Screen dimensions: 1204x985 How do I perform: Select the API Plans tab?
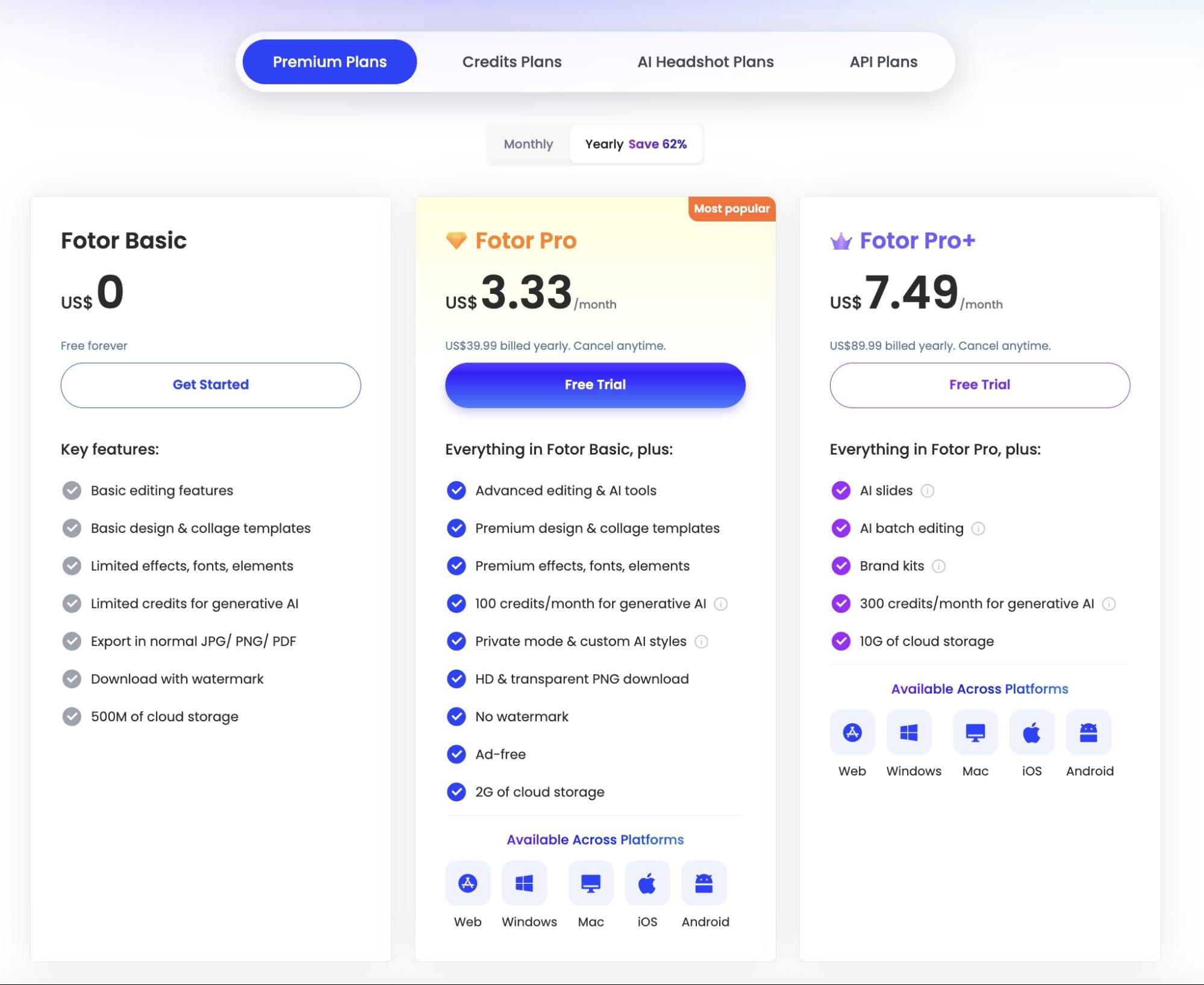(883, 61)
